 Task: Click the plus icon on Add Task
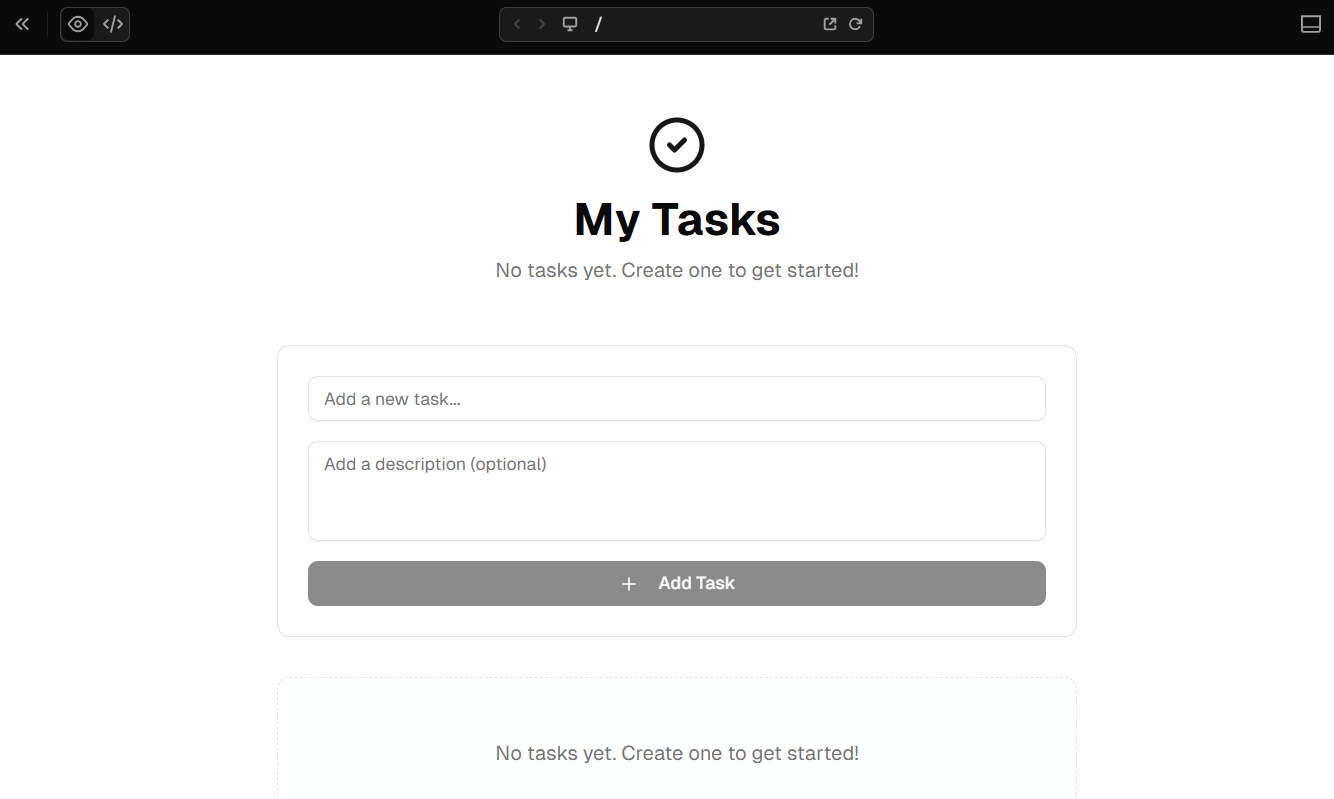pyautogui.click(x=629, y=584)
